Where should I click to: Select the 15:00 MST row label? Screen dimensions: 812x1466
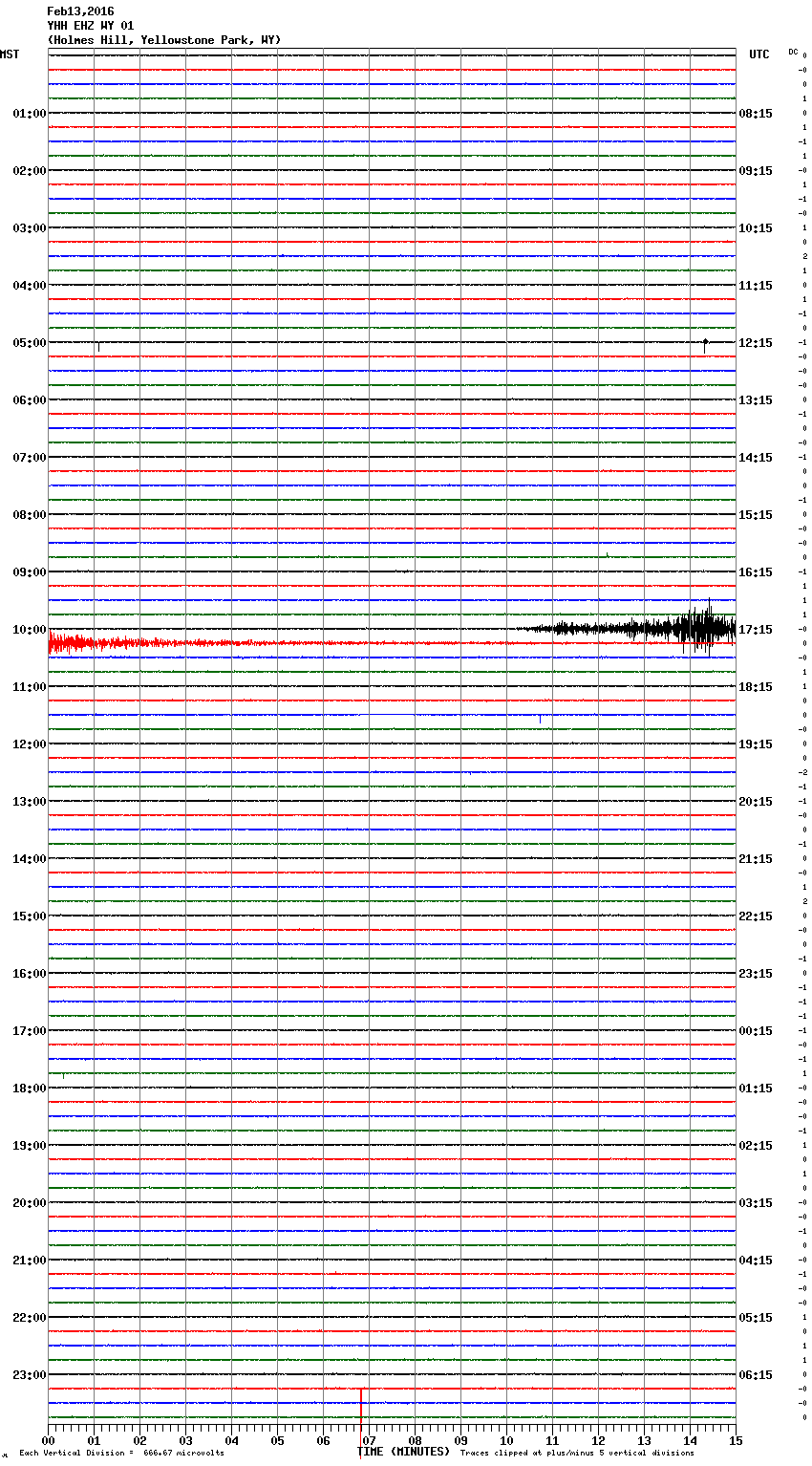[29, 916]
